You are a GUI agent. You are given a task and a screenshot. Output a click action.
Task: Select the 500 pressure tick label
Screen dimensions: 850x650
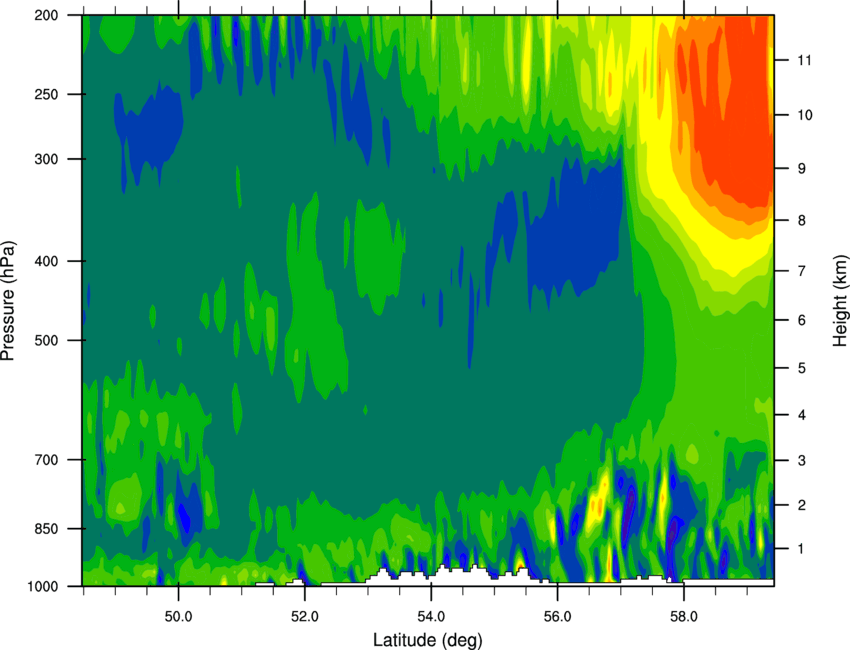pos(46,340)
